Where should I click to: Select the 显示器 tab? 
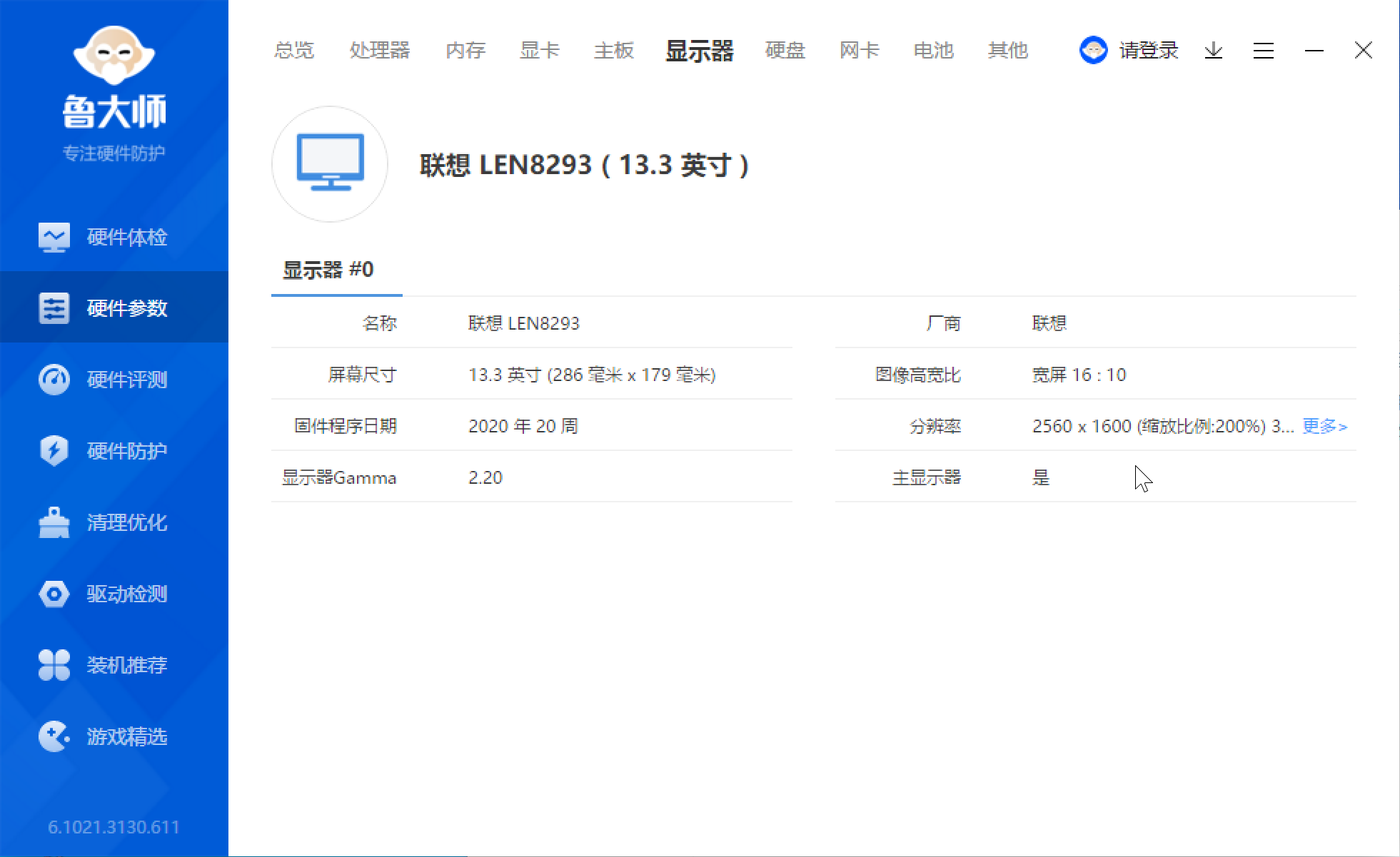point(700,51)
